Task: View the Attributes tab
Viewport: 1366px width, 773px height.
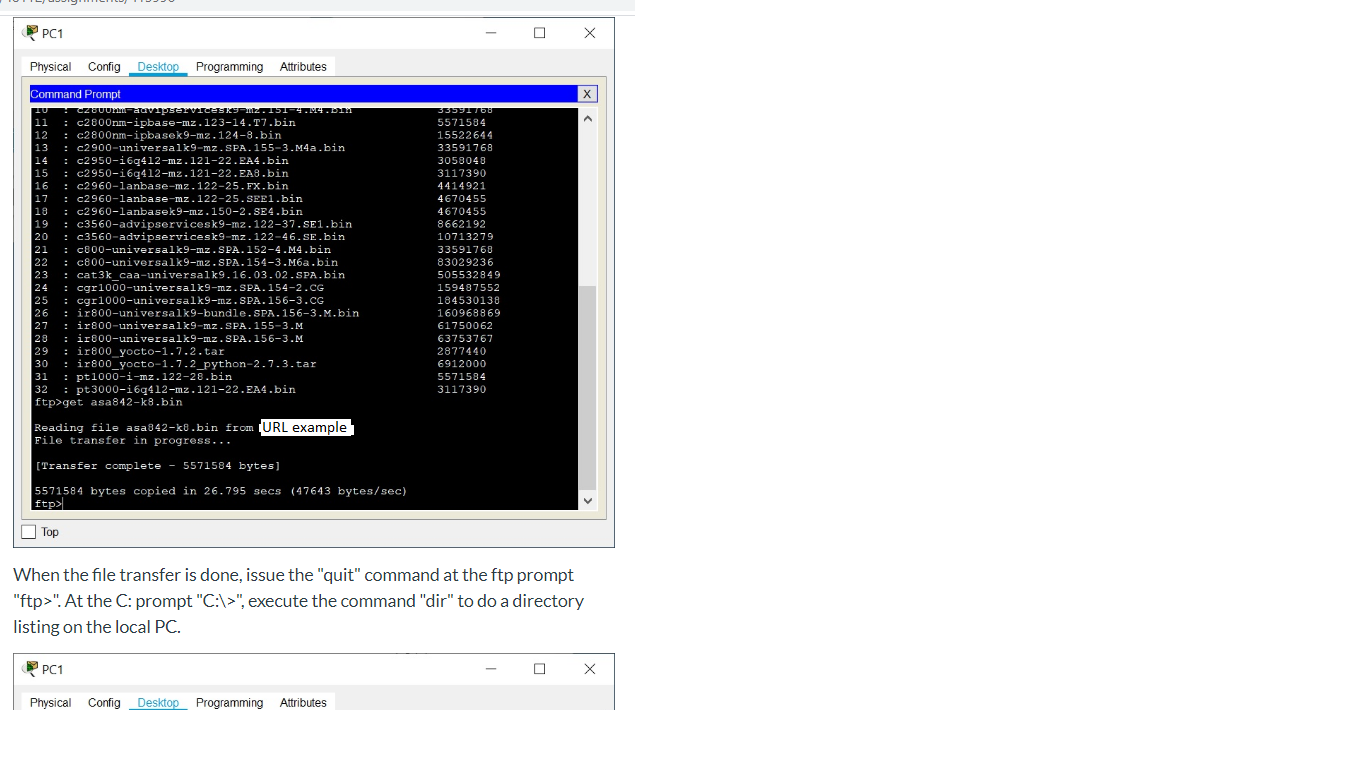Action: [x=303, y=66]
